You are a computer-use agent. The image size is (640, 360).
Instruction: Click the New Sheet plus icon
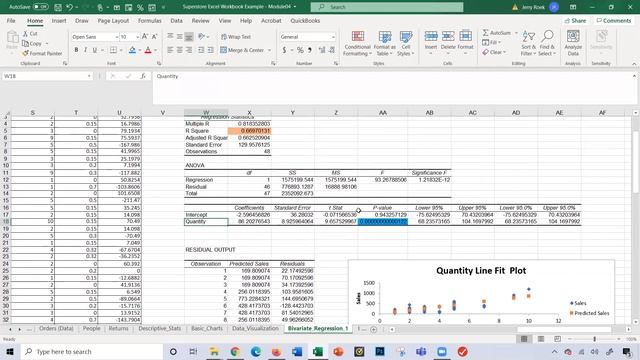pyautogui.click(x=373, y=329)
